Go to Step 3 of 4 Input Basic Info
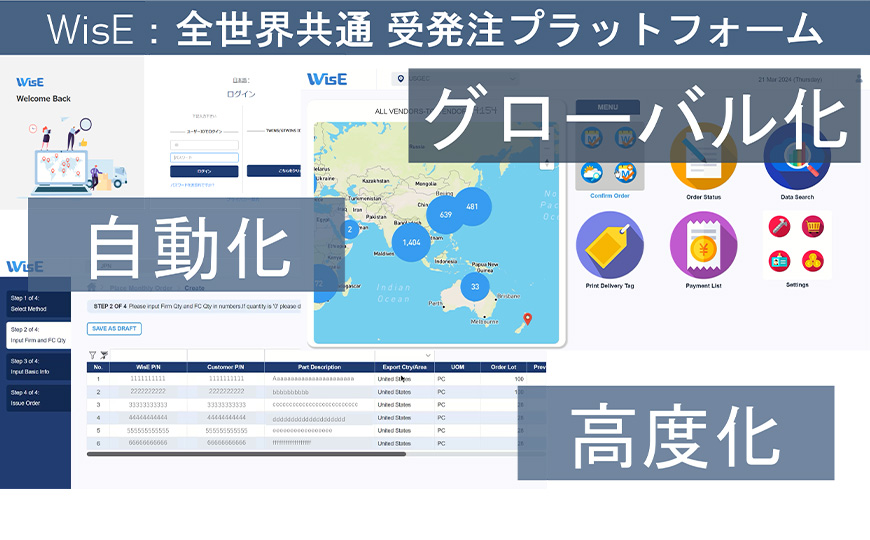Viewport: 870px width, 540px height. pyautogui.click(x=38, y=366)
